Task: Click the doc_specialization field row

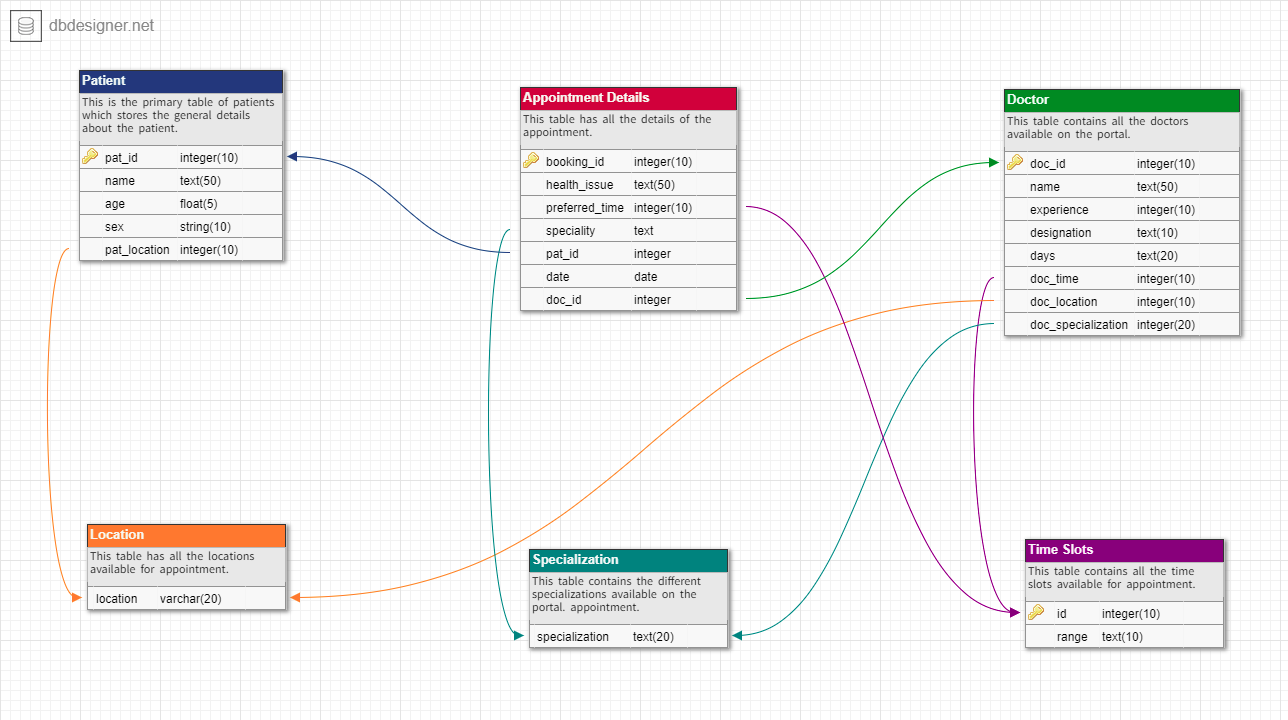Action: click(1122, 324)
